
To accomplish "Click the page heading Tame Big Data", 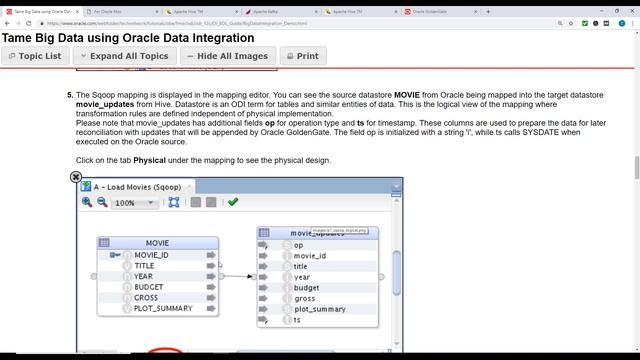I will pyautogui.click(x=128, y=38).
